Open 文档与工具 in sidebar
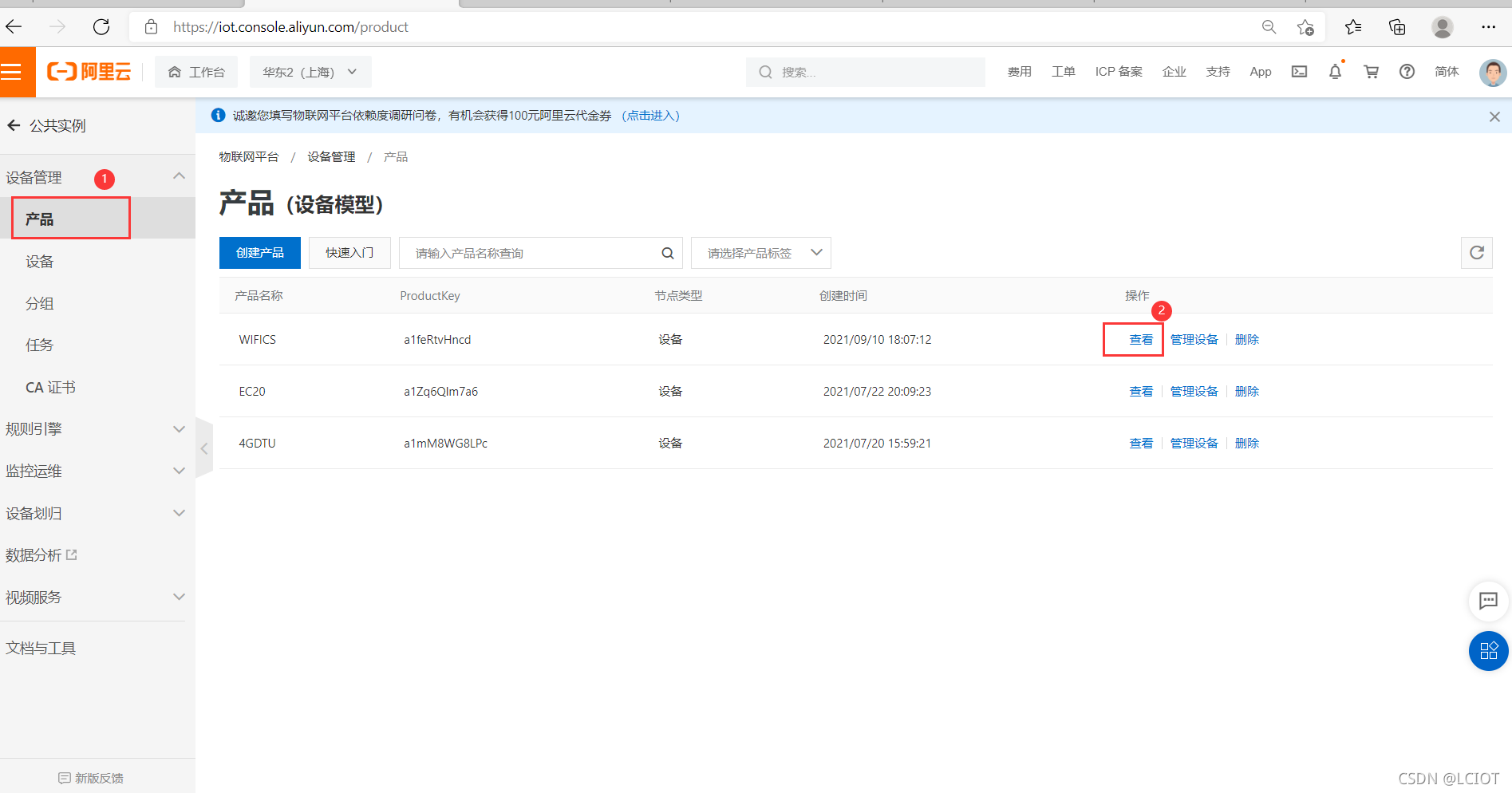The image size is (1512, 793). click(x=41, y=649)
